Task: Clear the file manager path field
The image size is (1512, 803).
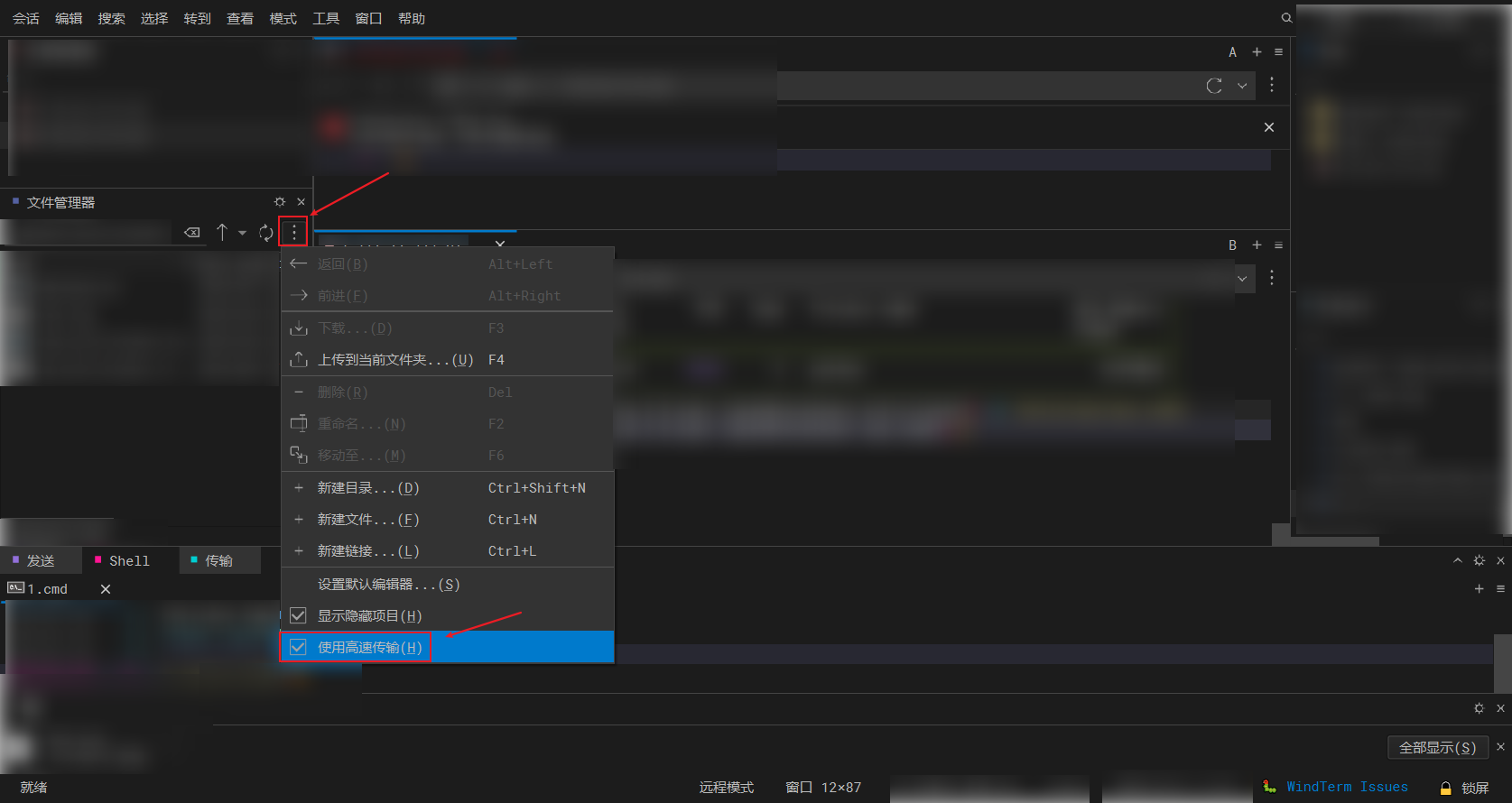Action: coord(192,233)
